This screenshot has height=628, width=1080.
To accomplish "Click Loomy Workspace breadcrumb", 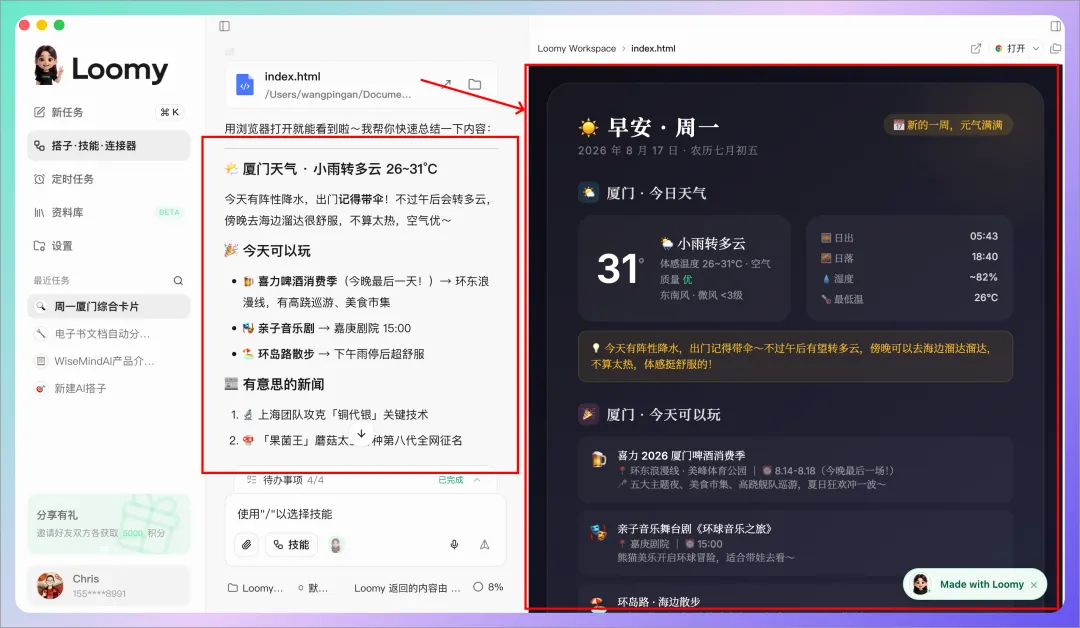I will coord(577,48).
